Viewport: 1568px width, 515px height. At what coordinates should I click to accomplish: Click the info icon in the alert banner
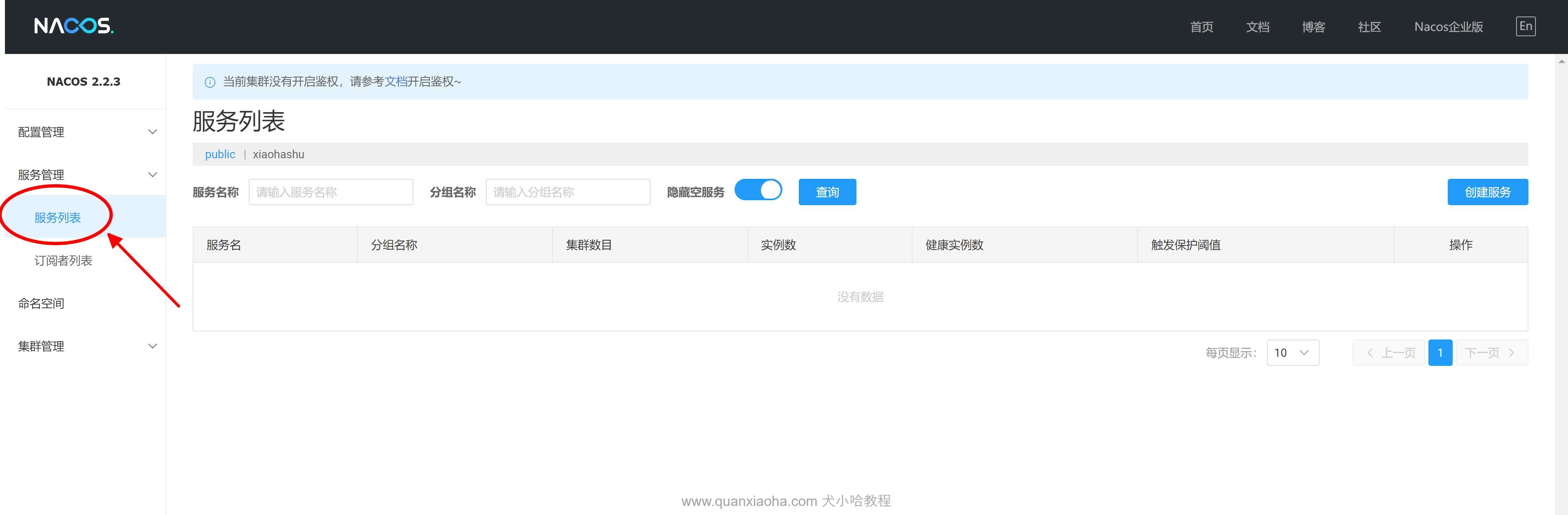pyautogui.click(x=210, y=82)
